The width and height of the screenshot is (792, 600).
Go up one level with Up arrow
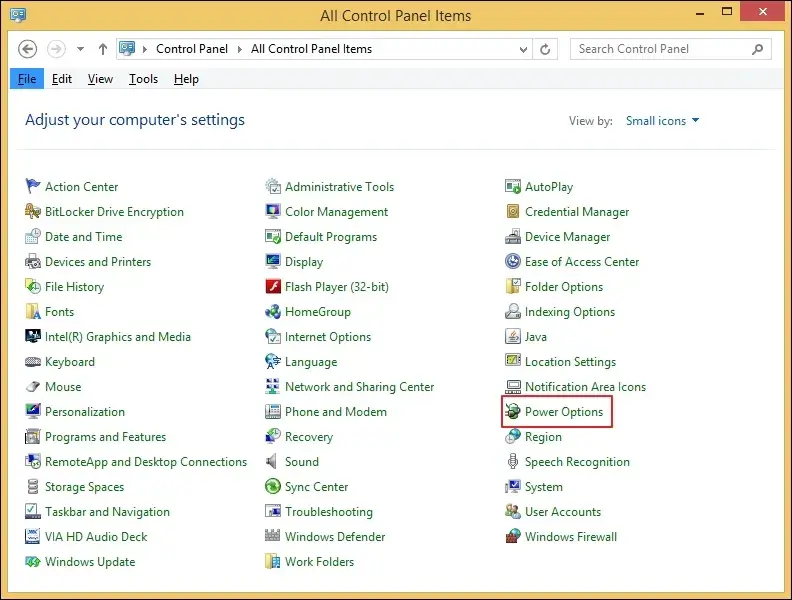(103, 49)
